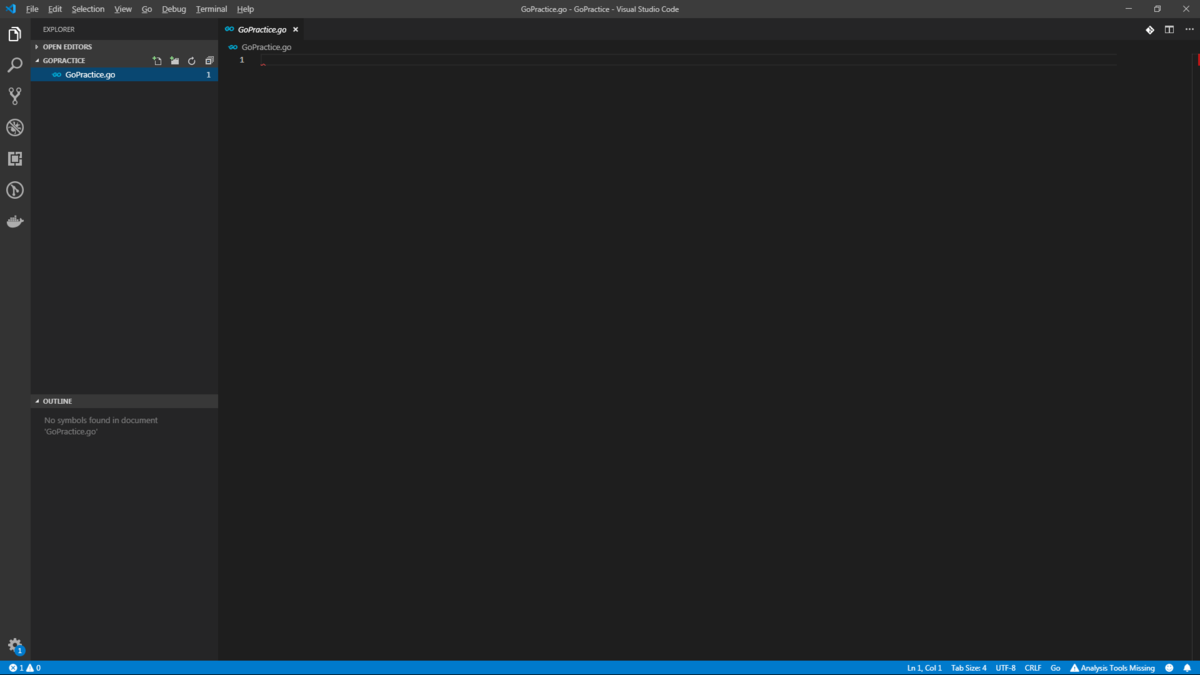Collapse all folders in explorer
1200x675 pixels.
click(209, 61)
